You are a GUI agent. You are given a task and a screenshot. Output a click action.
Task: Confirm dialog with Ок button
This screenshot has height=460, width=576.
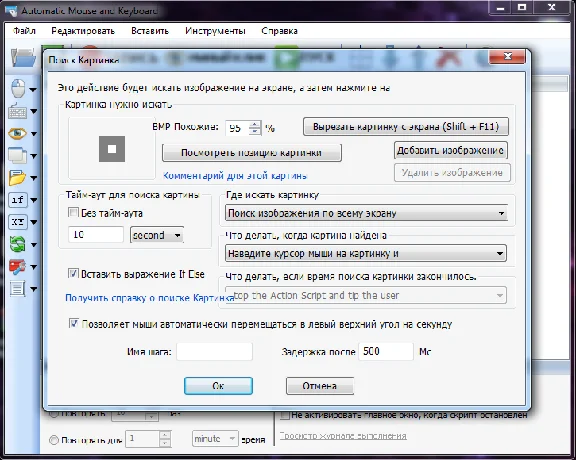pos(218,386)
